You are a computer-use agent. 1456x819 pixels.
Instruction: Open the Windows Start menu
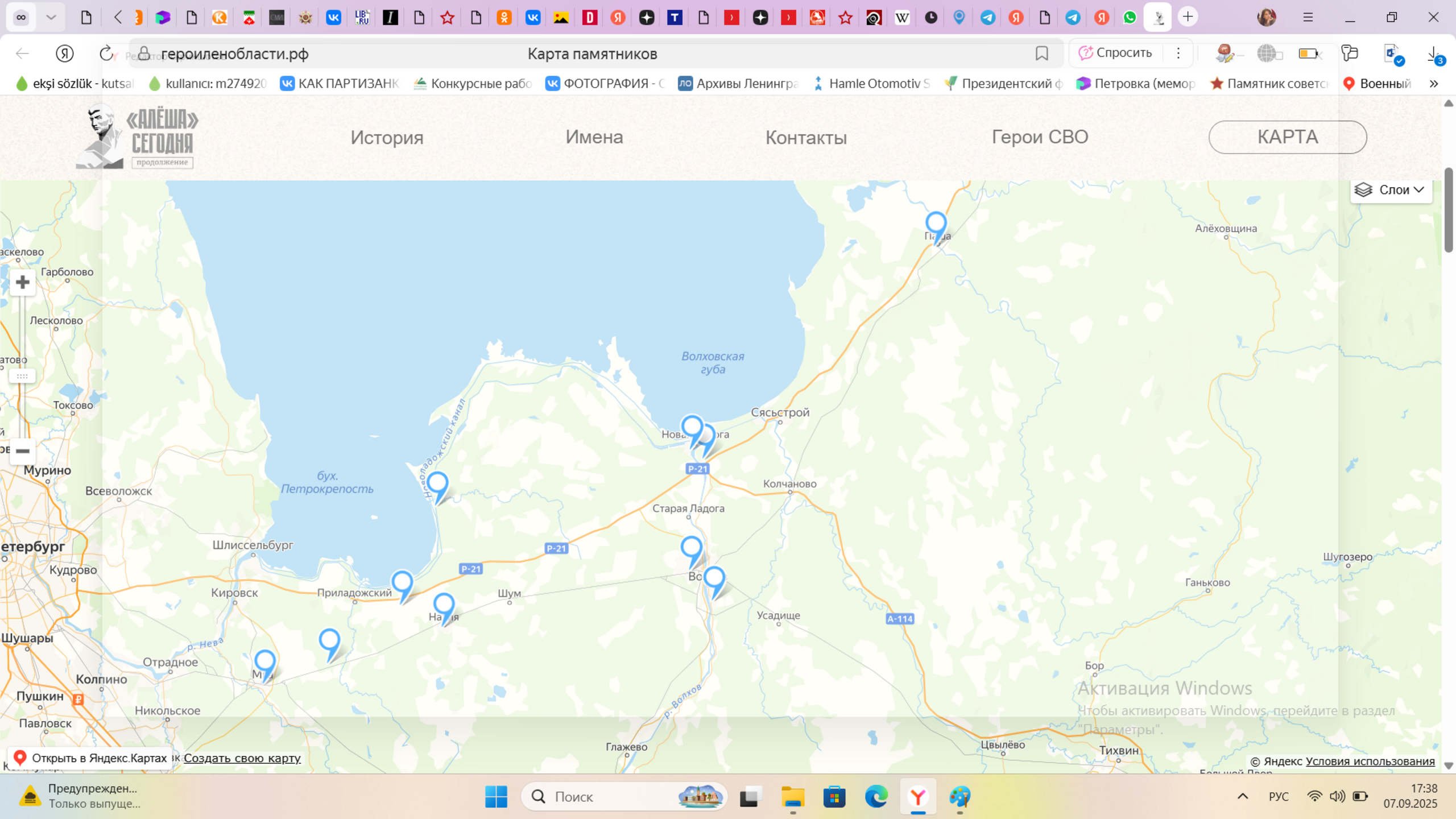(x=496, y=796)
